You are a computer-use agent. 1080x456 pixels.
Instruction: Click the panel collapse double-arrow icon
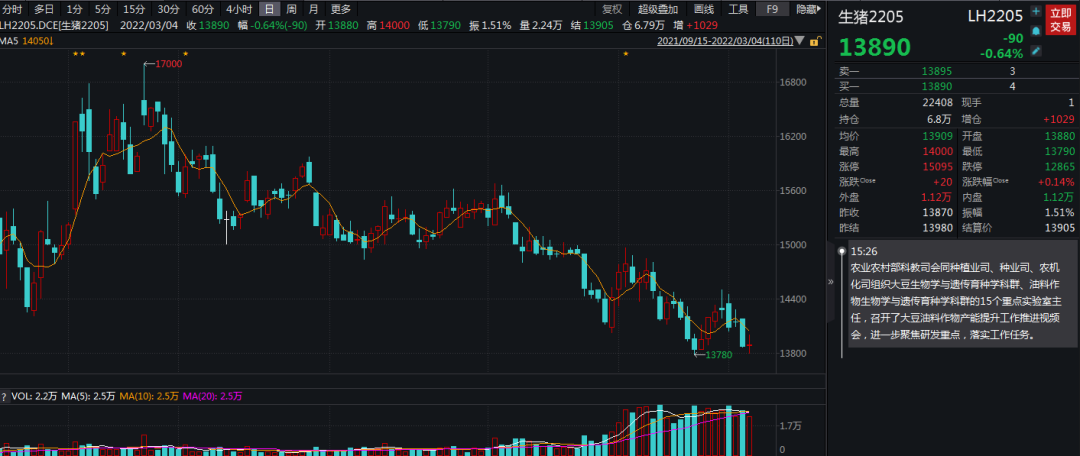[829, 283]
